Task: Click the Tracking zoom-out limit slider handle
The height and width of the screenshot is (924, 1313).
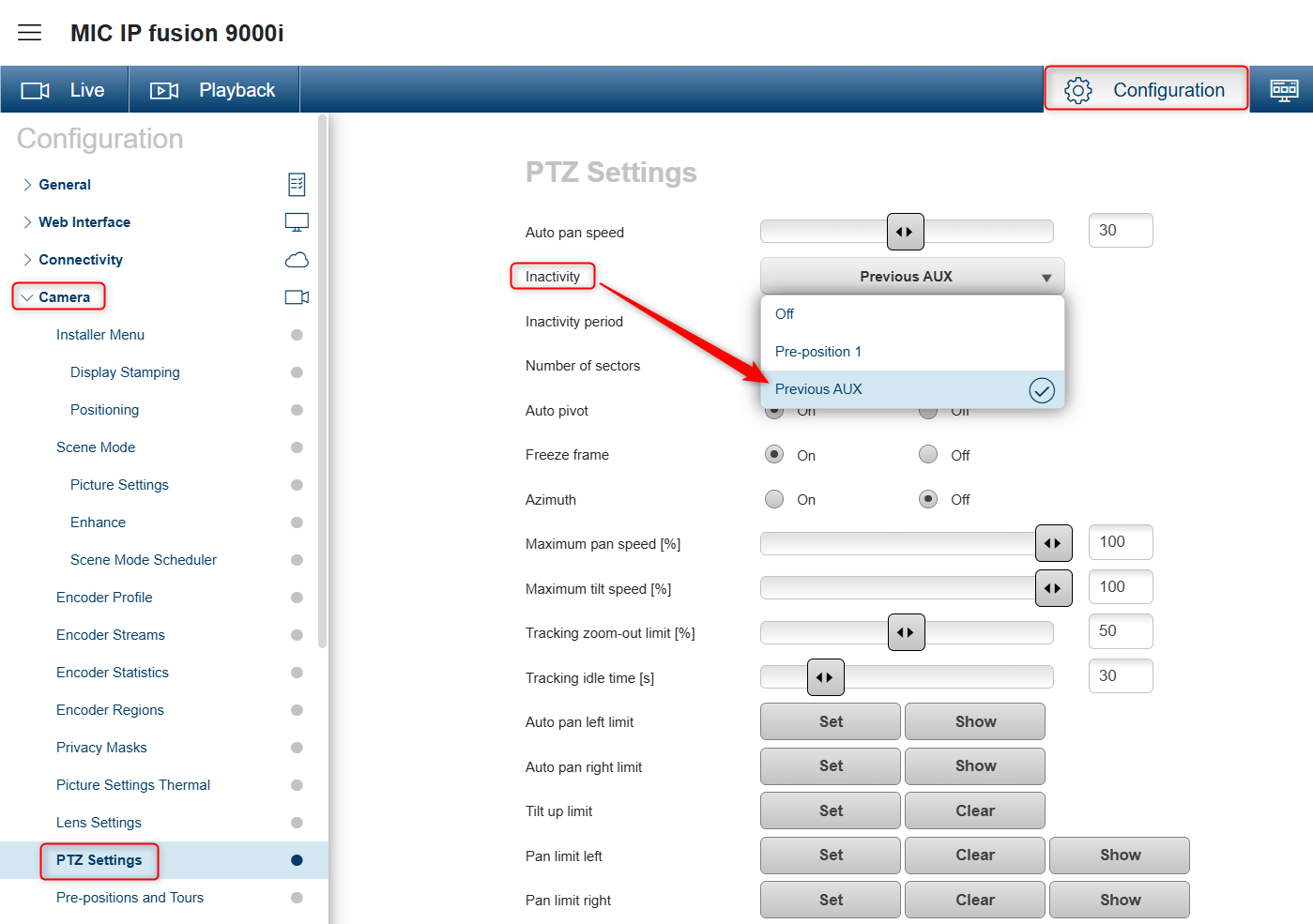Action: 907,632
